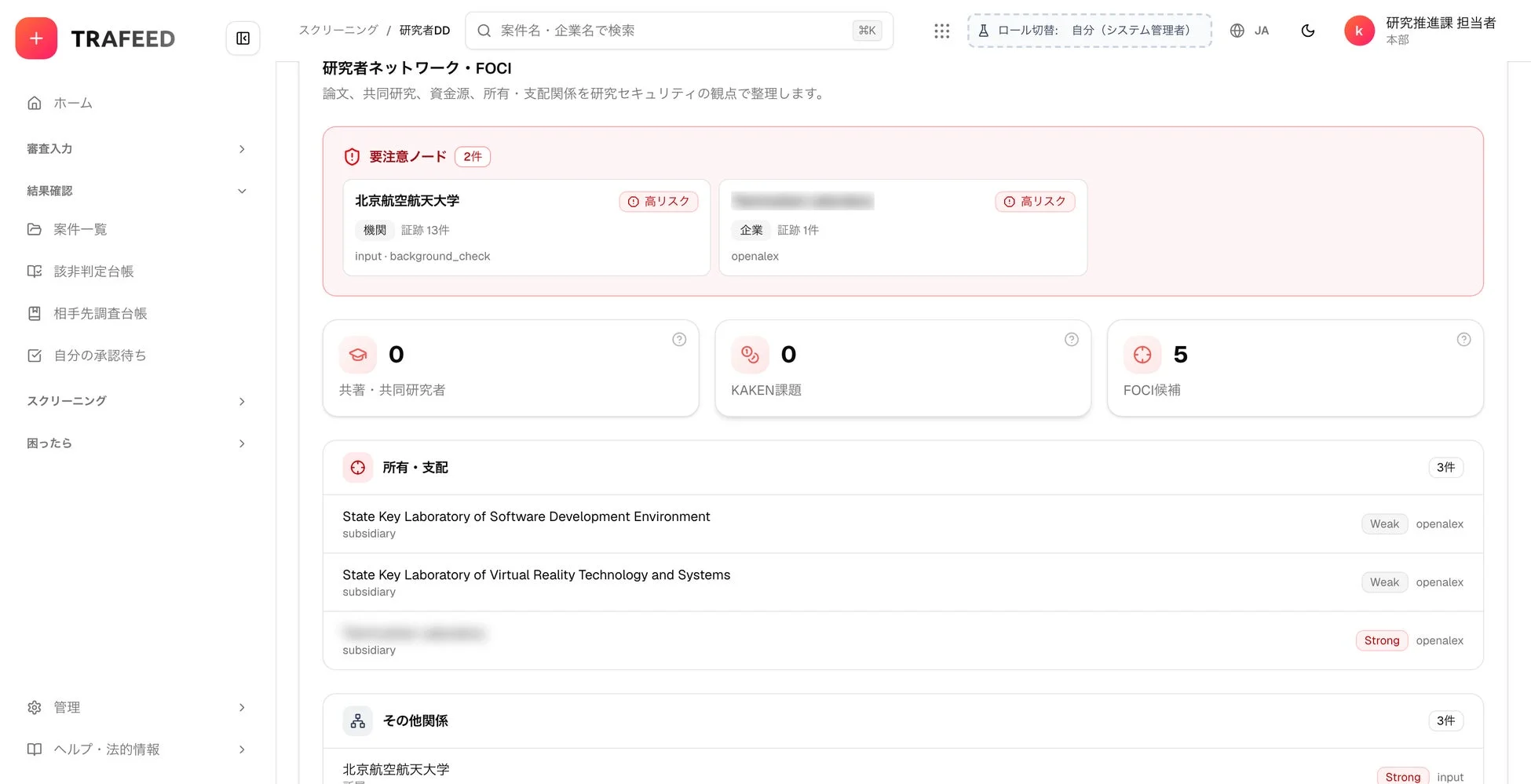Click the TRAFEED logo text
This screenshot has height=784, width=1531.
123,38
